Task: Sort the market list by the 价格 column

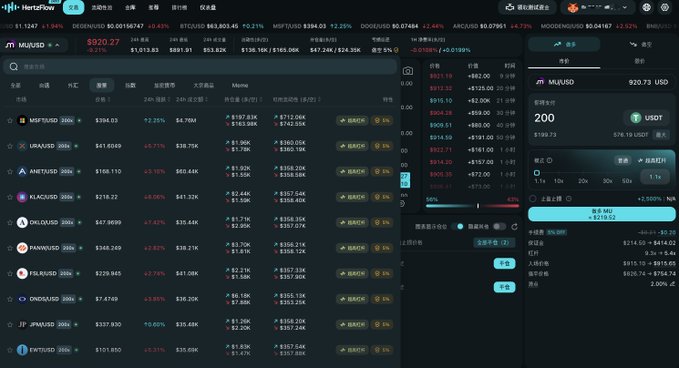Action: pyautogui.click(x=103, y=100)
